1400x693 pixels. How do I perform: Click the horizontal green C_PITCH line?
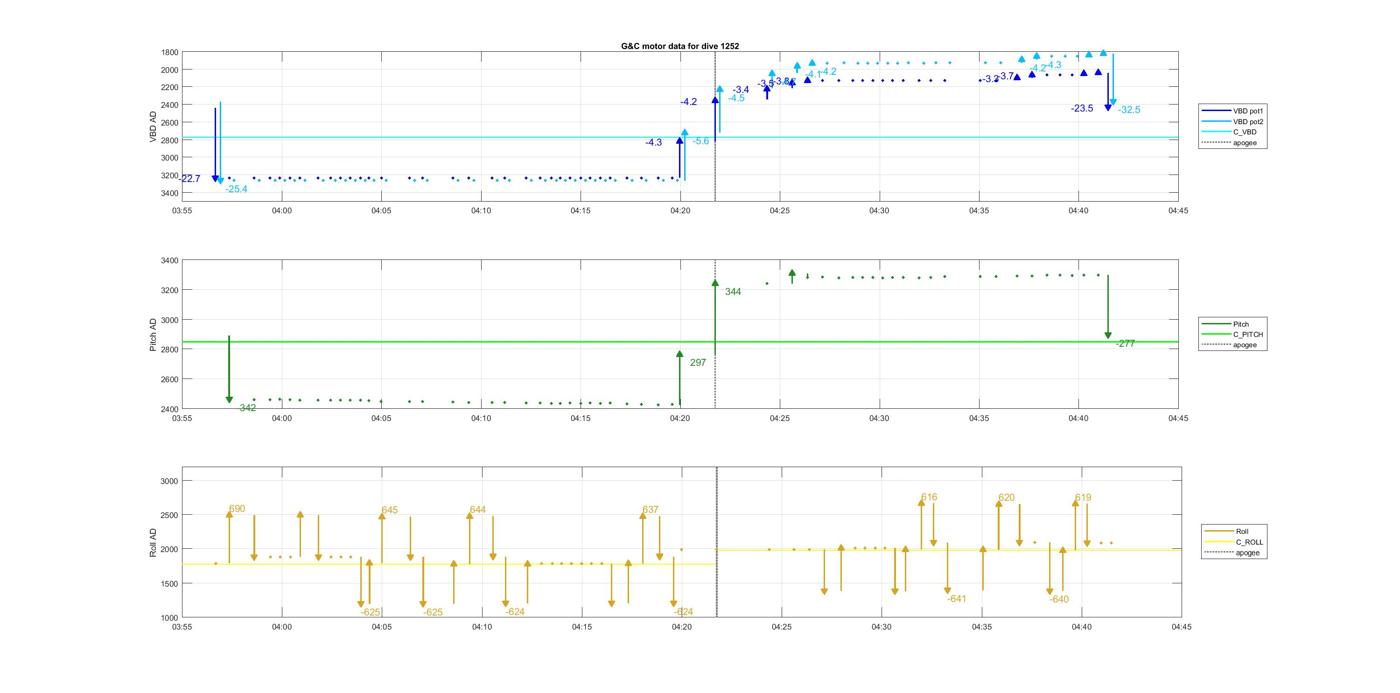pyautogui.click(x=680, y=342)
